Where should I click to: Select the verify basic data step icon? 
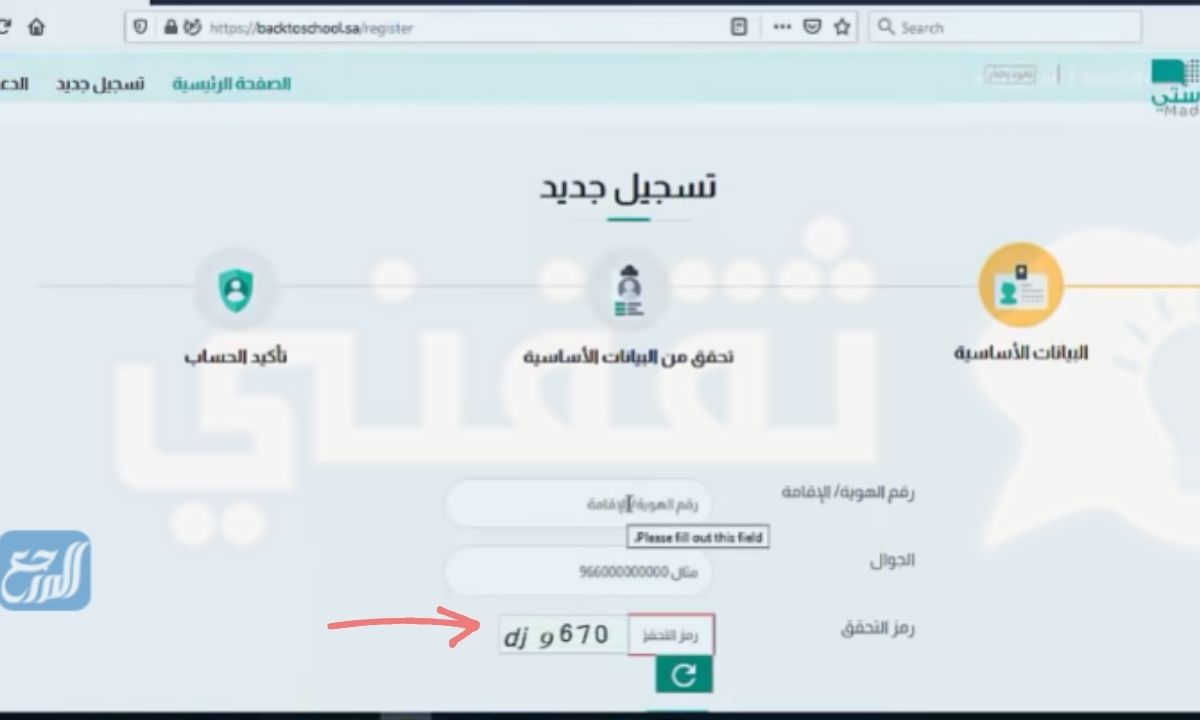click(629, 288)
